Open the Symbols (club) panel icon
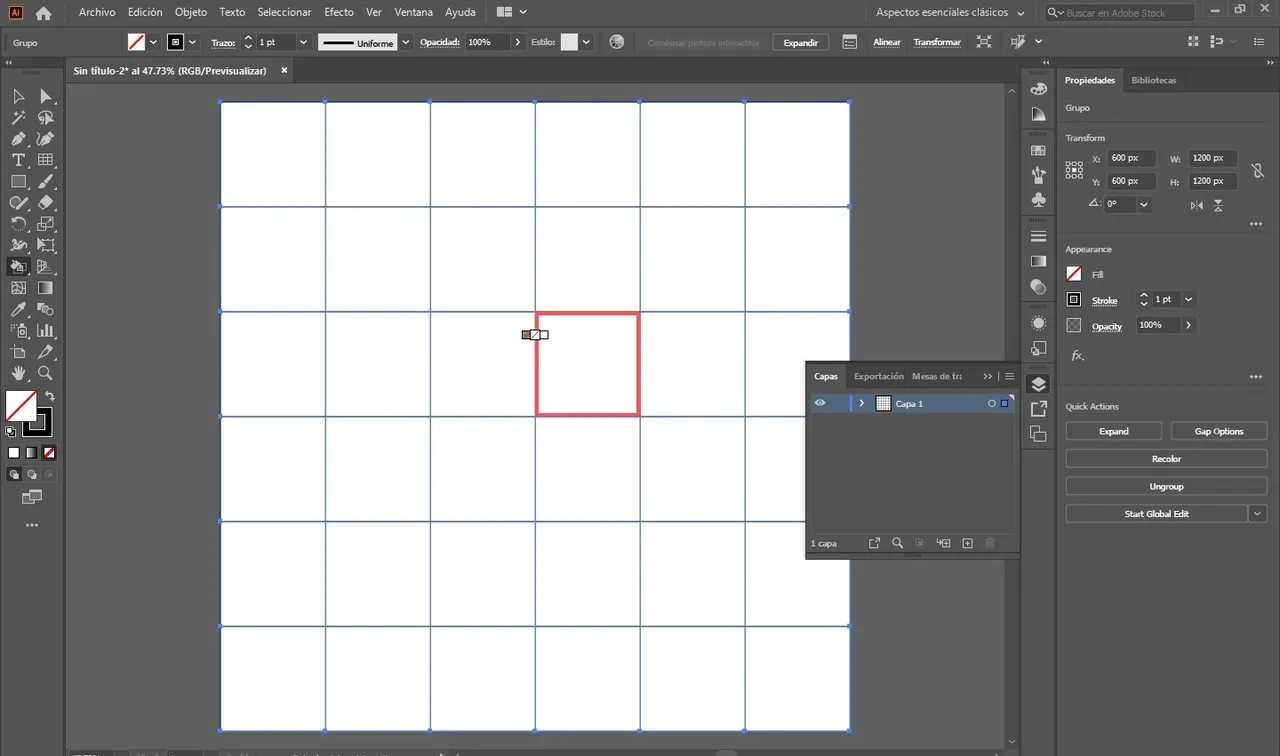 pyautogui.click(x=1038, y=199)
